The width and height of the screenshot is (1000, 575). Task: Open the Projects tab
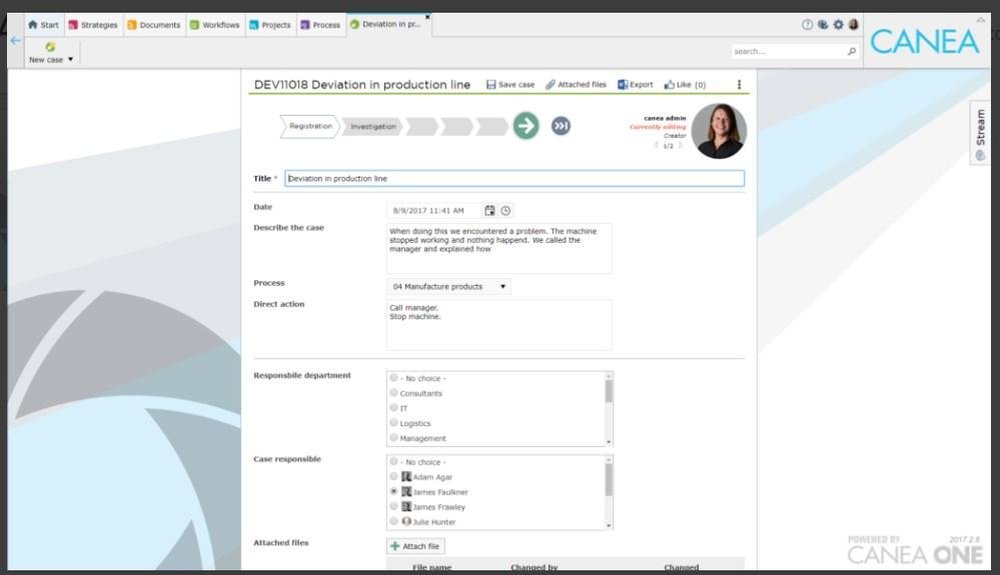pyautogui.click(x=270, y=25)
